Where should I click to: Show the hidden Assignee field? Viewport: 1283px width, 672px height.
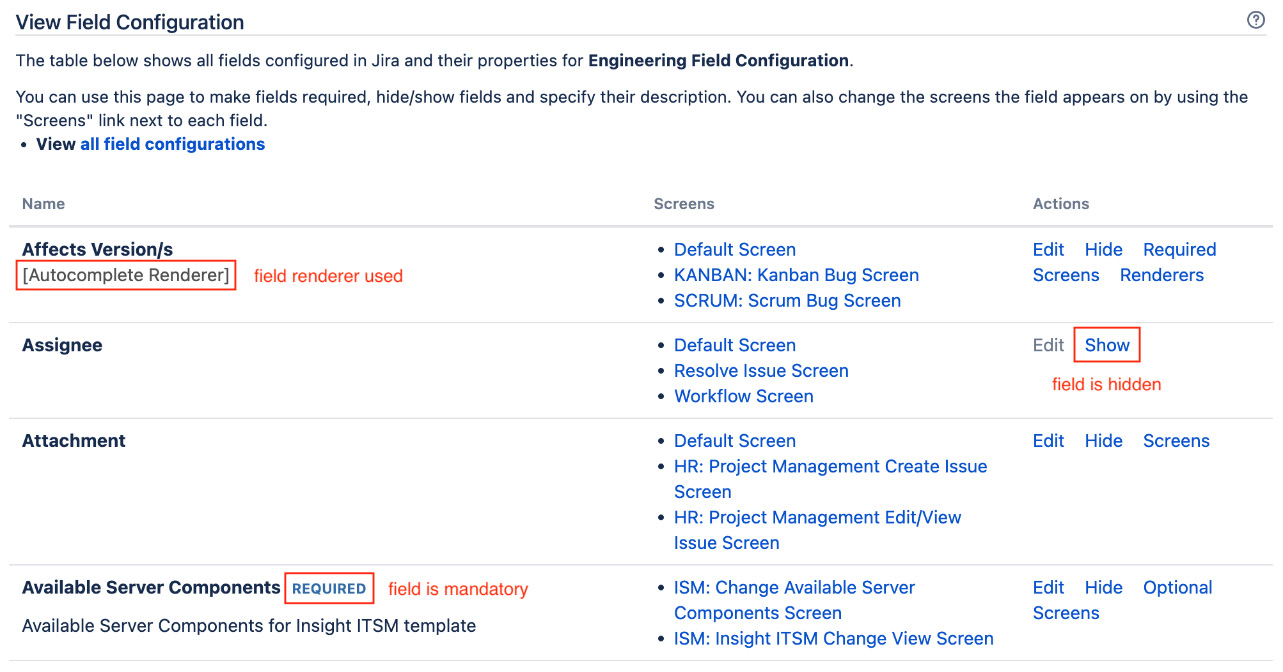coord(1106,344)
